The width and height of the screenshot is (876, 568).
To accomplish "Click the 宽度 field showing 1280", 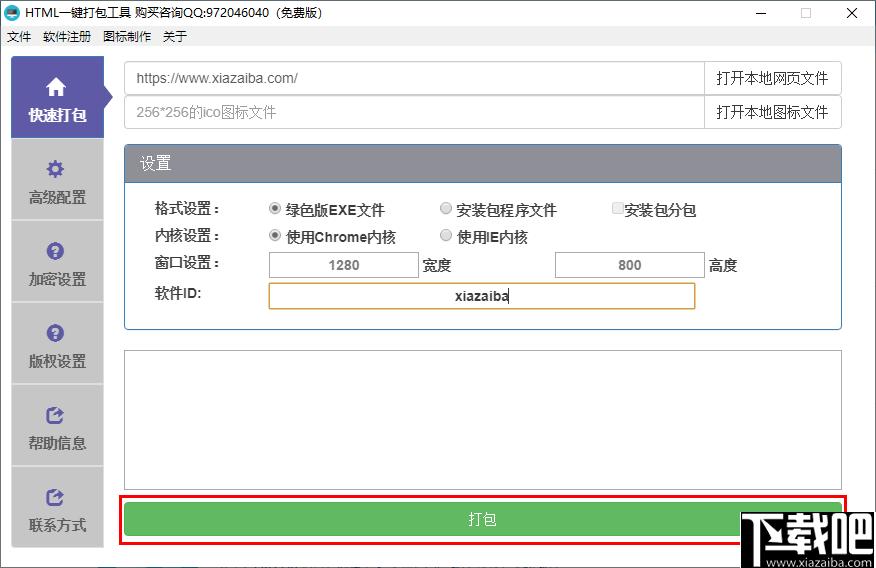I will tap(344, 265).
